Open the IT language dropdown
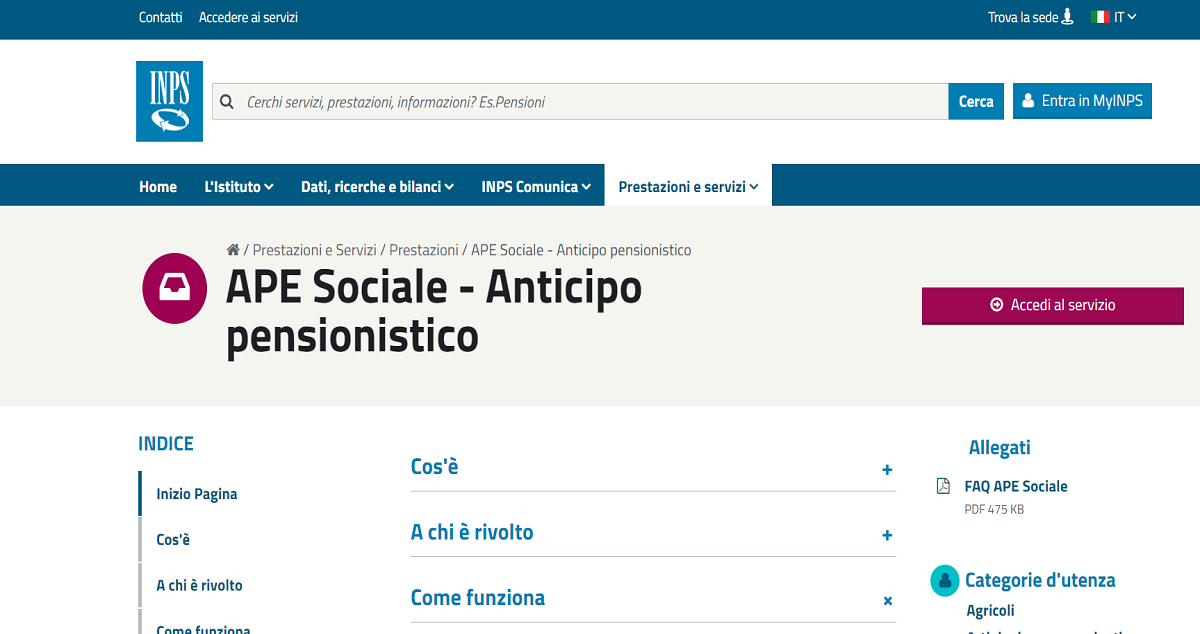The width and height of the screenshot is (1200, 634). coord(1125,17)
